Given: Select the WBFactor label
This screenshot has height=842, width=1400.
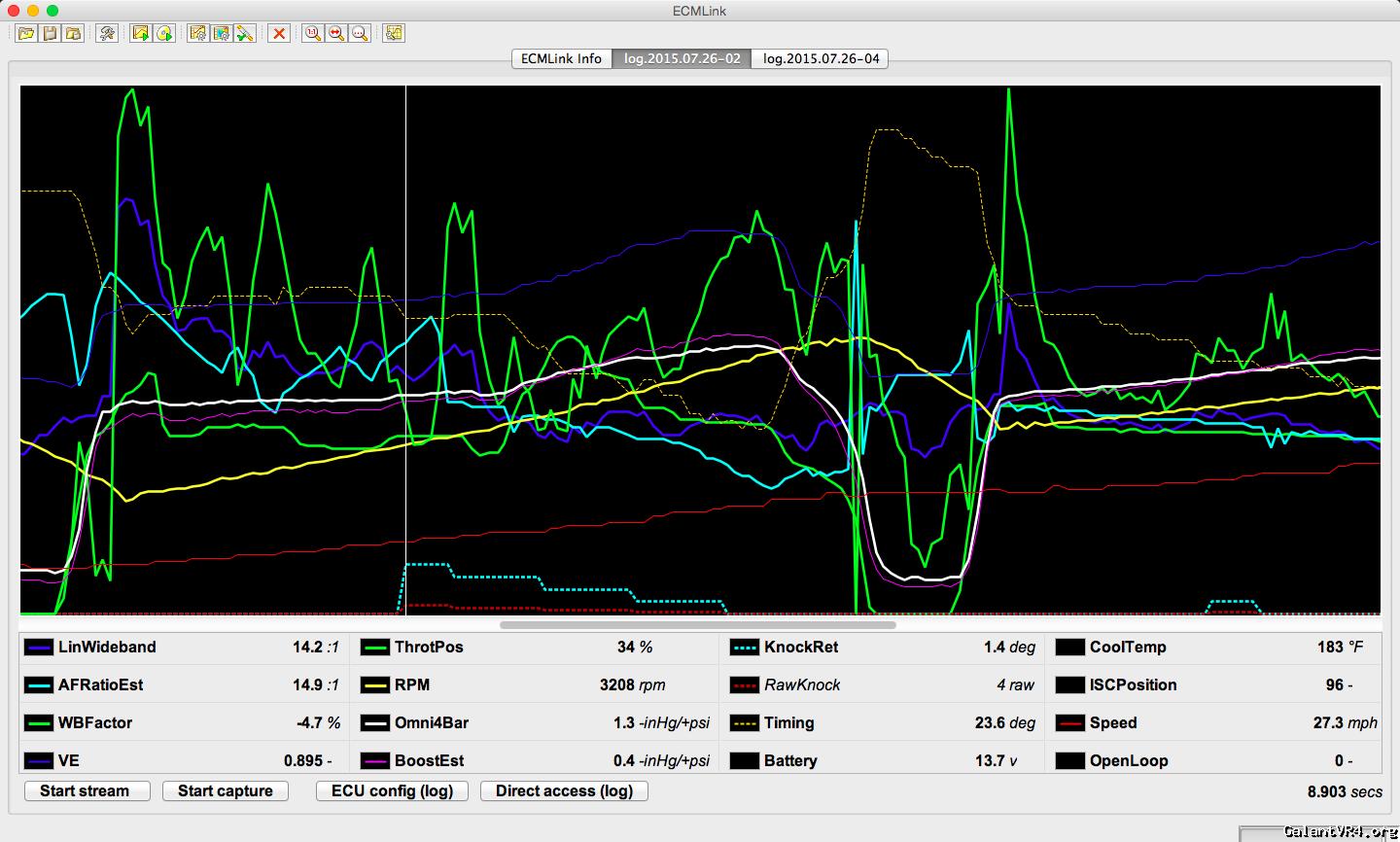Looking at the screenshot, I should tap(95, 723).
